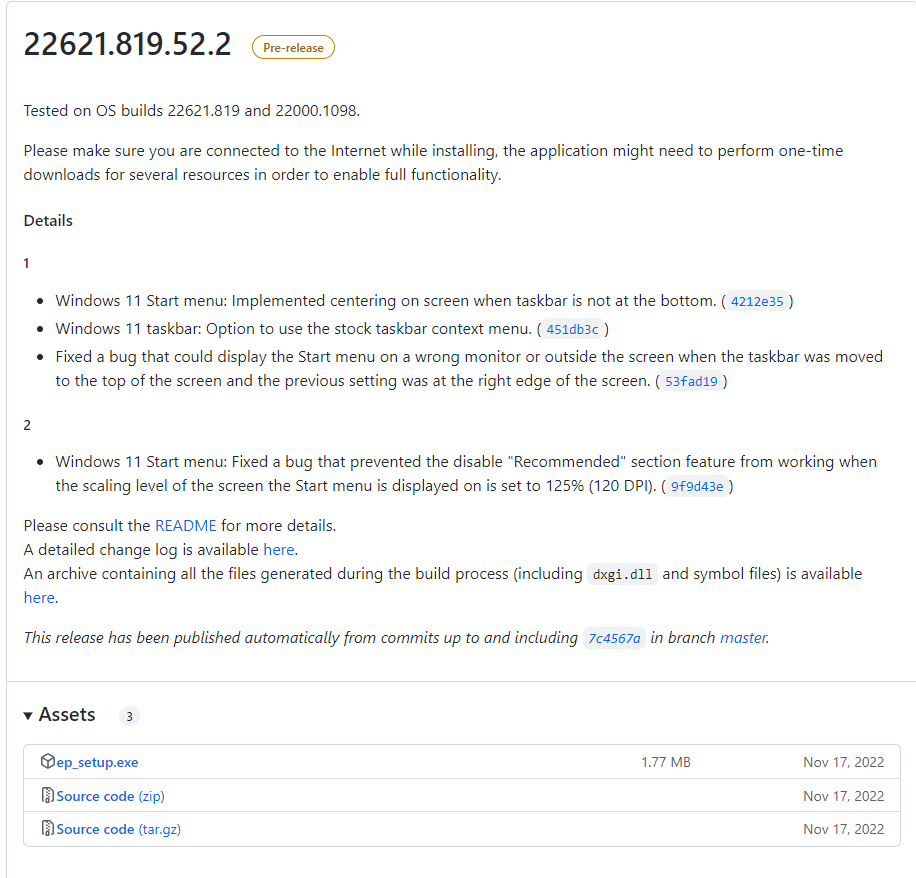Open the release title 22621.819.52.2
Image resolution: width=916 pixels, height=878 pixels.
click(127, 44)
